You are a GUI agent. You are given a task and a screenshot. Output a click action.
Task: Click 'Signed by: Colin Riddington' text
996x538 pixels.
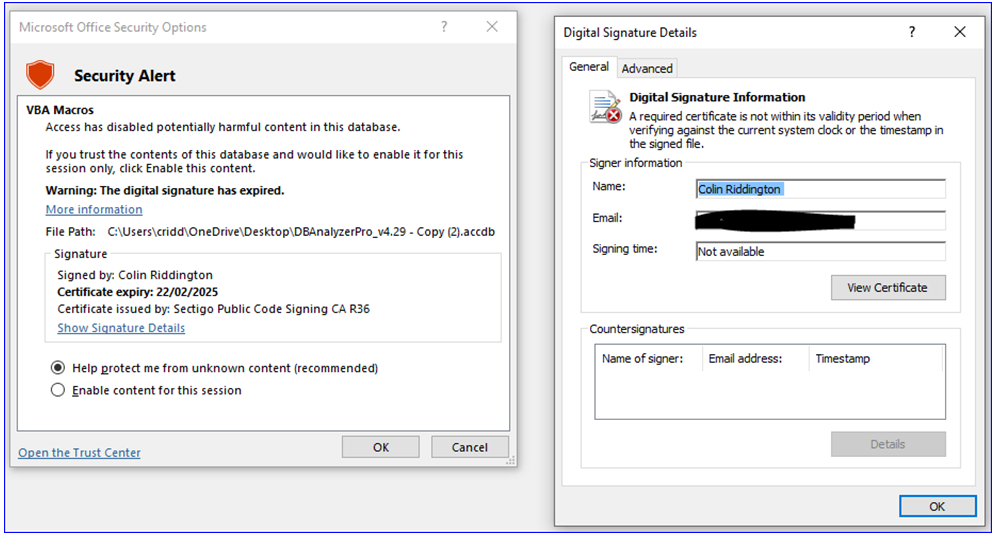point(135,275)
